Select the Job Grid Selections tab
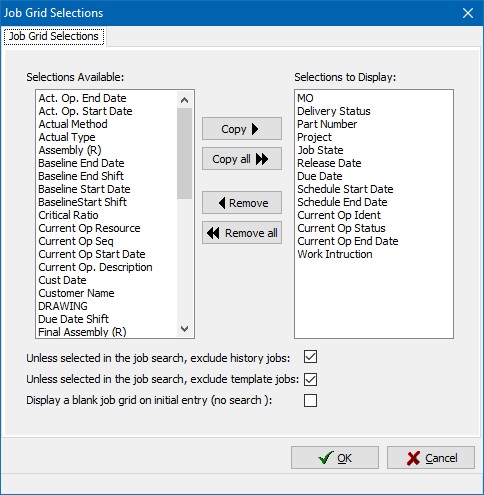 click(54, 36)
